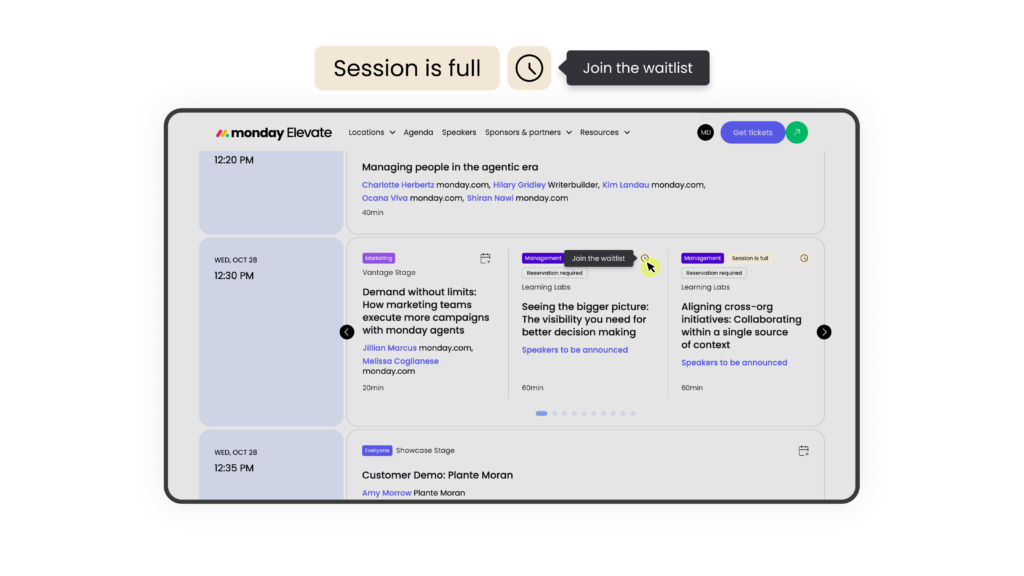
Task: Click the monday Elevate logo
Action: pos(274,133)
